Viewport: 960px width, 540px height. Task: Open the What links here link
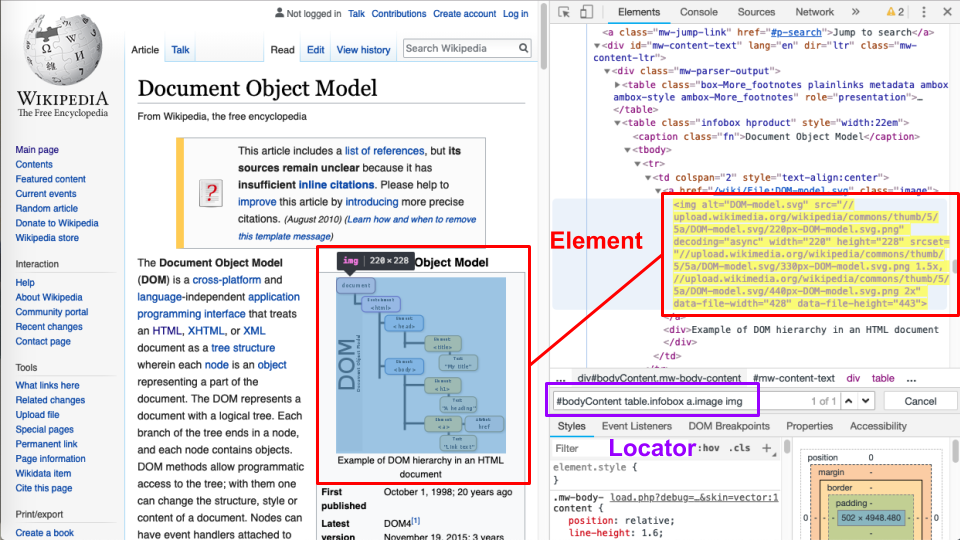(x=47, y=385)
